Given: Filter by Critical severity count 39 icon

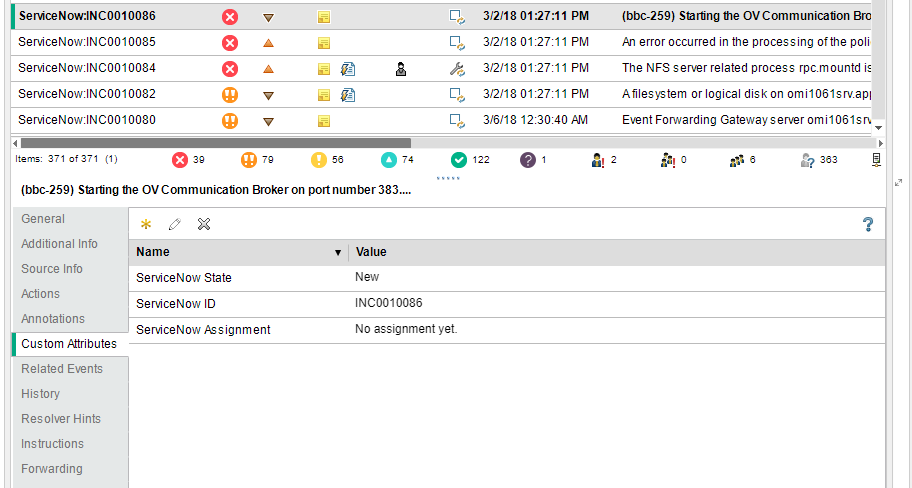Looking at the screenshot, I should coord(180,160).
